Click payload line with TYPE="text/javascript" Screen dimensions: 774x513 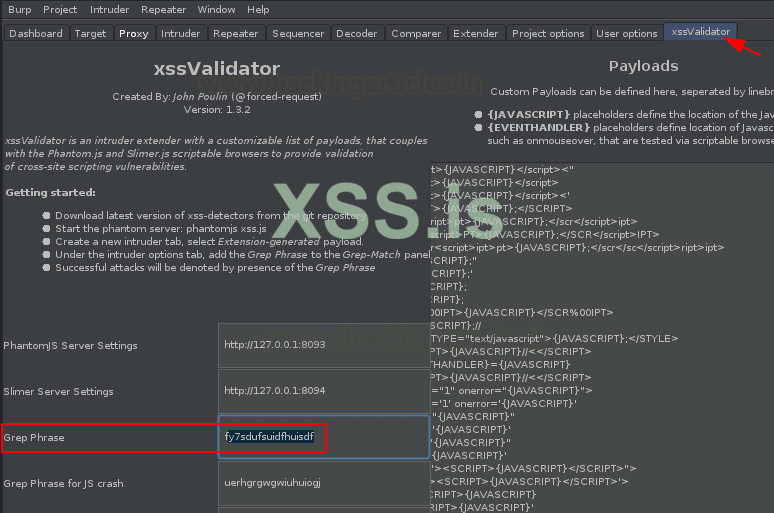554,339
